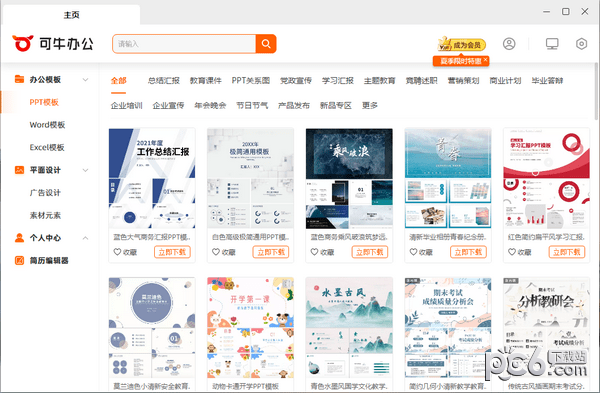Image resolution: width=600 pixels, height=393 pixels.
Task: Select the 年会晚会 category tab
Action: click(210, 105)
